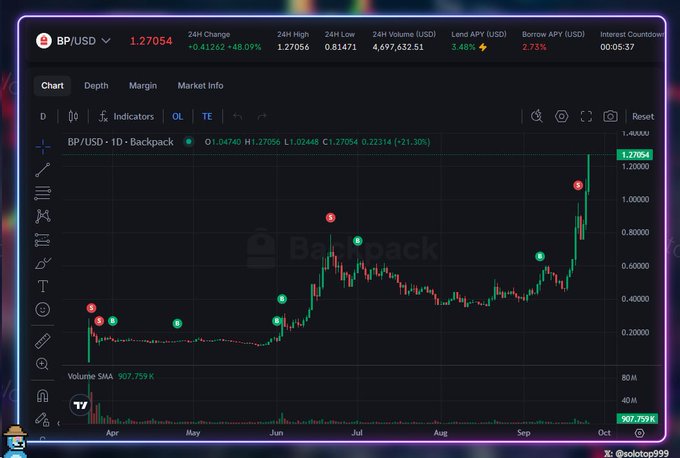Open chart settings hexagon icon

tap(562, 116)
